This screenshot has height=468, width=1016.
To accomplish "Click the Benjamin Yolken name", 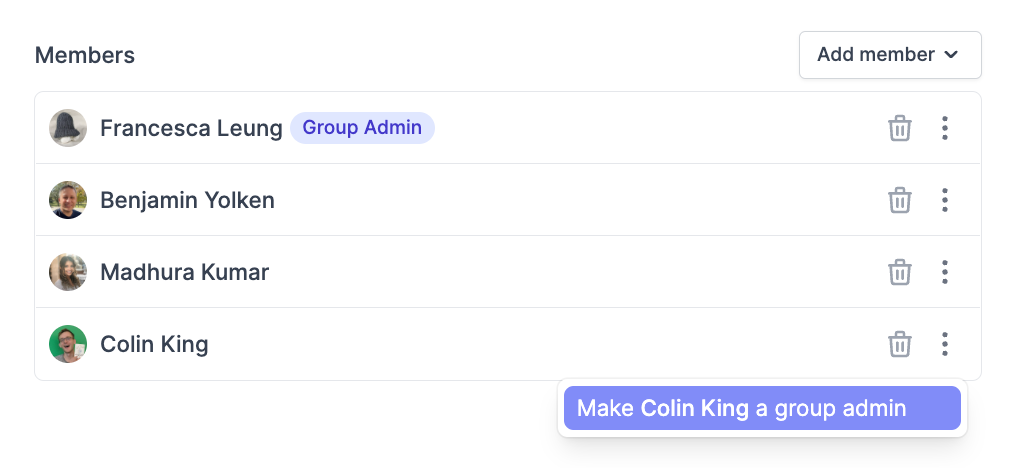I will 187,200.
